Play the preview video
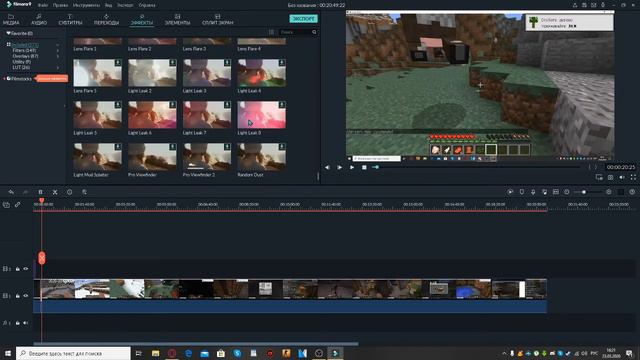The image size is (640, 360). [x=352, y=167]
